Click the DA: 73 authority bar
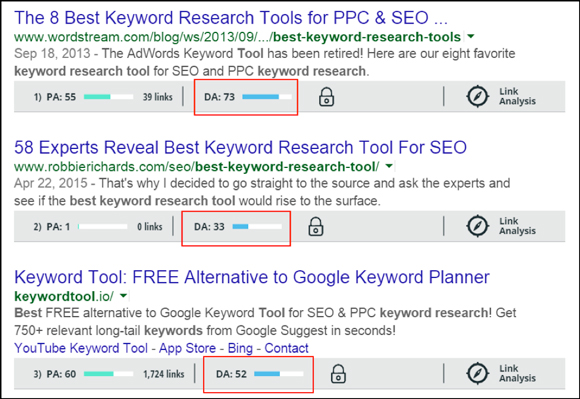The height and width of the screenshot is (399, 580). 267,97
